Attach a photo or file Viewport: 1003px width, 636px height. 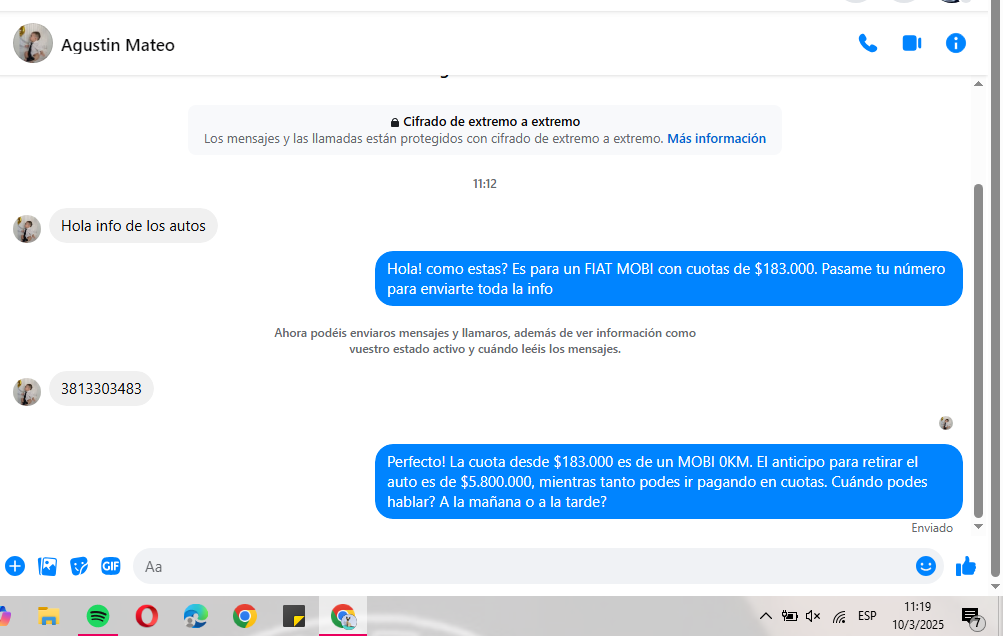pos(47,566)
